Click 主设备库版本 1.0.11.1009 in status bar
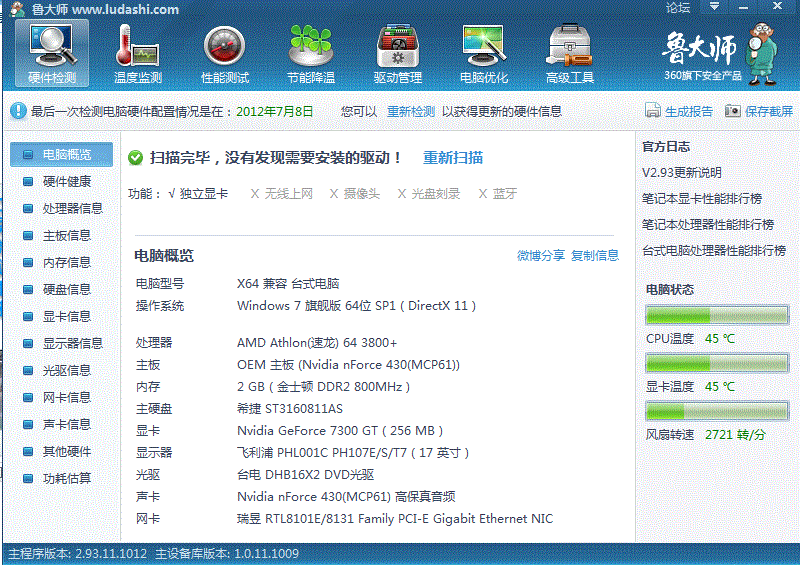This screenshot has height=565, width=800. 227,553
